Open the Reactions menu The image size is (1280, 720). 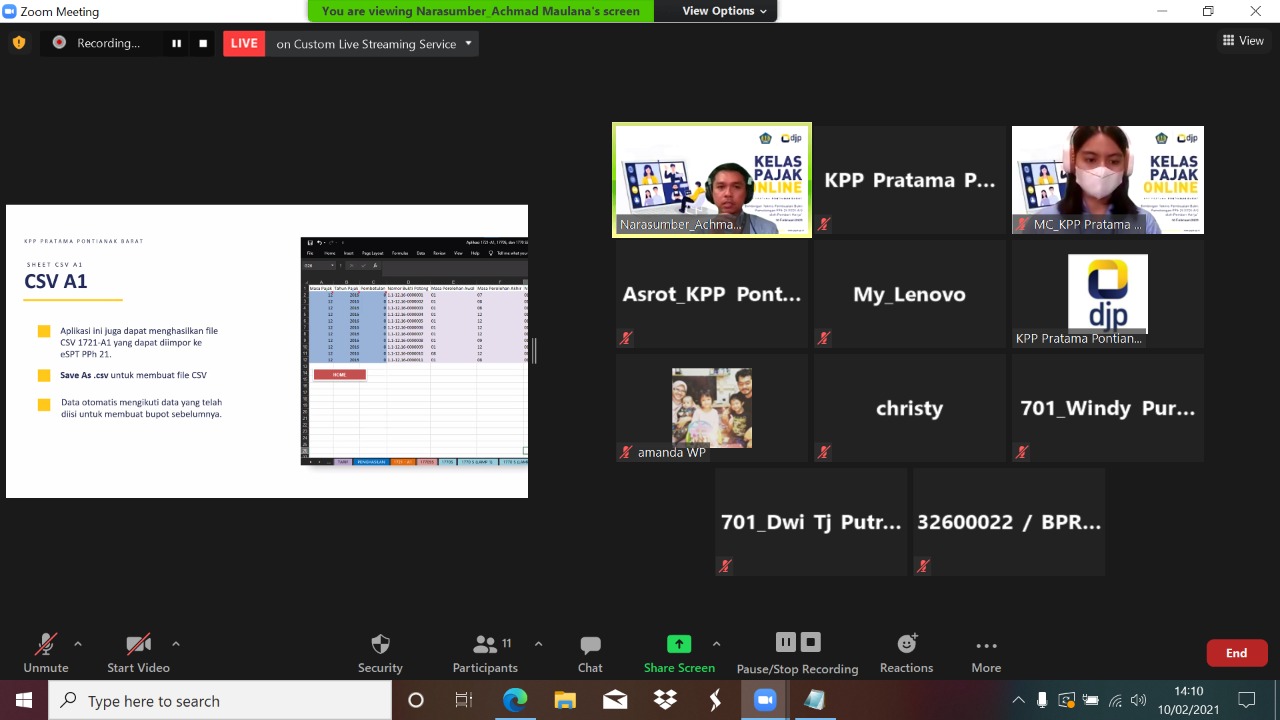906,644
